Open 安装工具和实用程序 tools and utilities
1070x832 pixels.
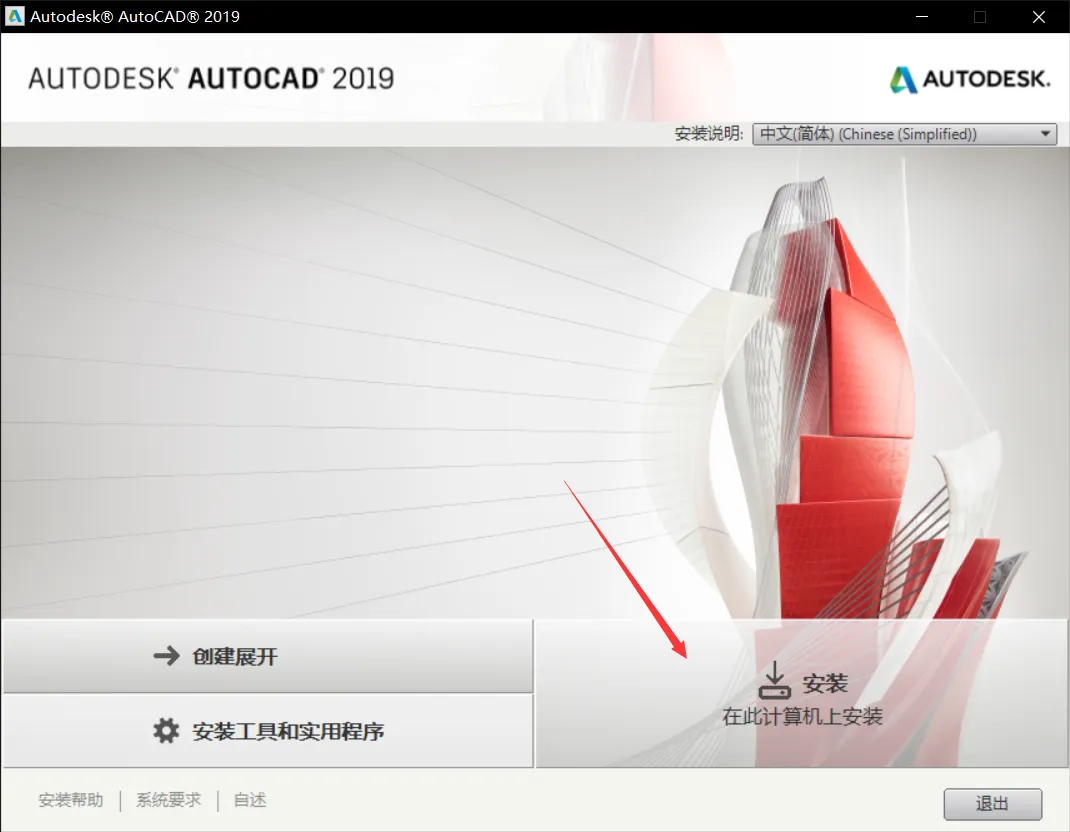click(x=268, y=731)
